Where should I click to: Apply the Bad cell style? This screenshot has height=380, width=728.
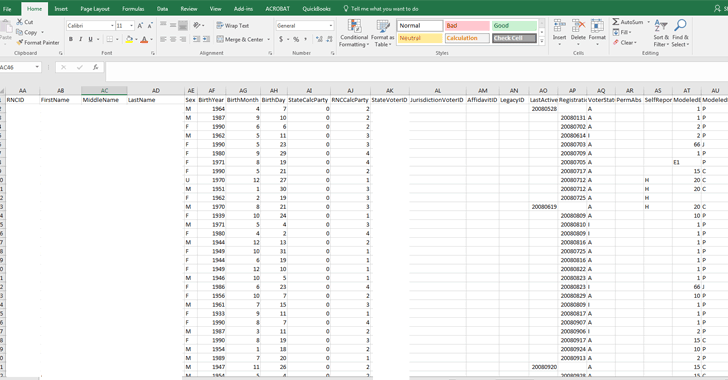(467, 26)
